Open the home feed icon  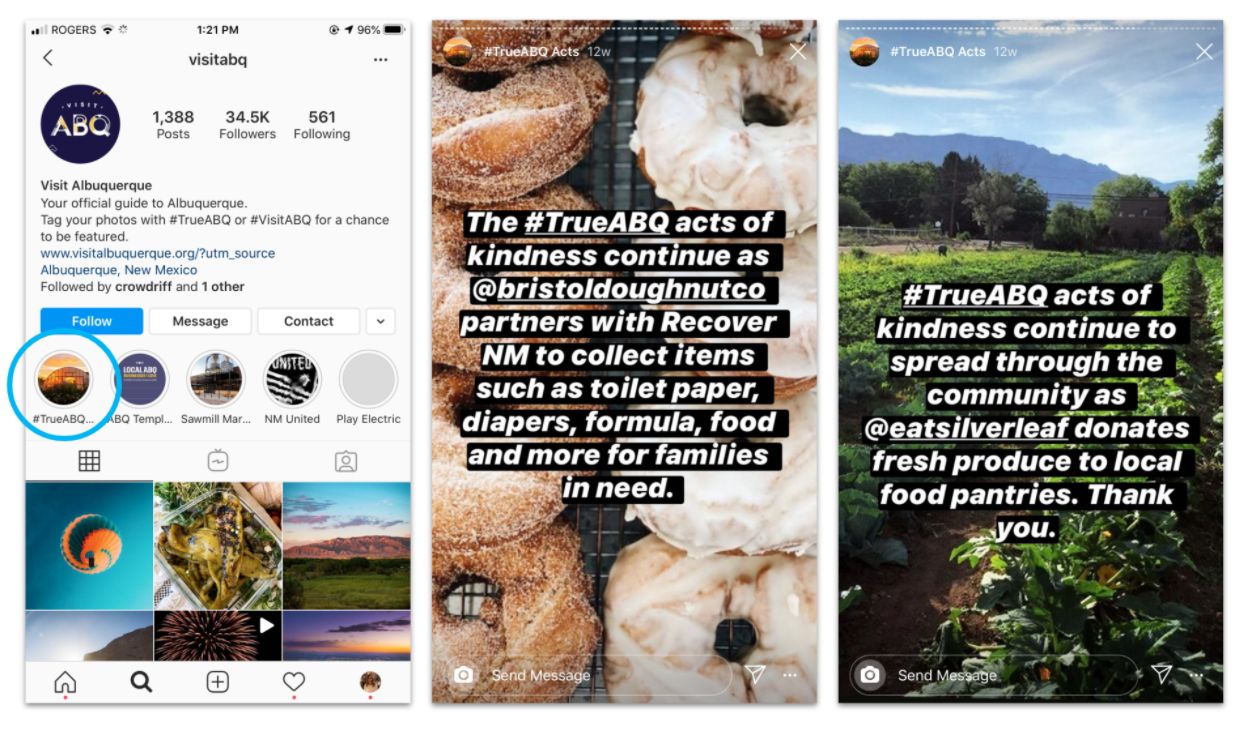coord(65,682)
